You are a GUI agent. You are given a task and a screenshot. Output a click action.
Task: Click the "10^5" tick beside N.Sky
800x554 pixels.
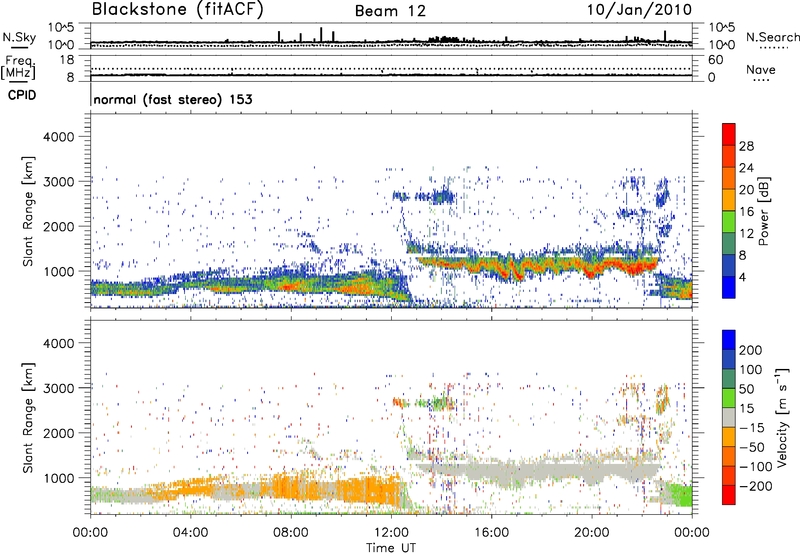pyautogui.click(x=61, y=27)
